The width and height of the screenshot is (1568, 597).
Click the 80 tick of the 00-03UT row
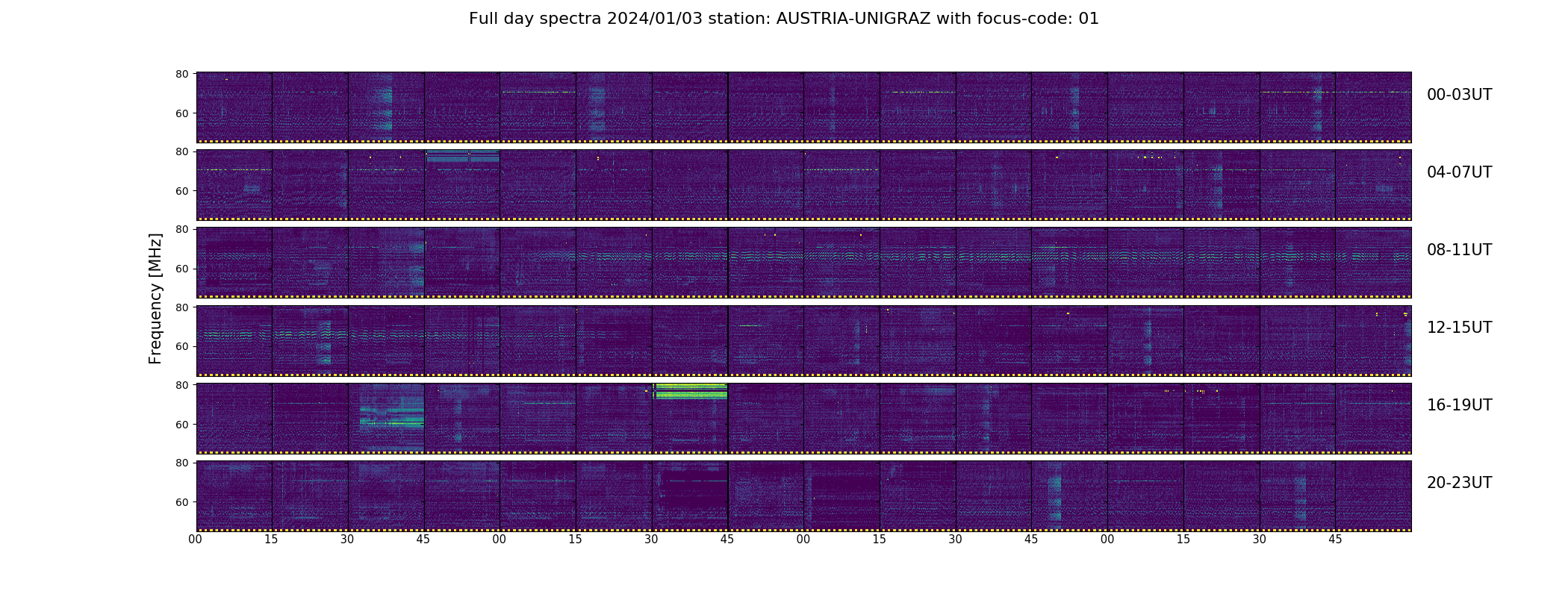[181, 74]
